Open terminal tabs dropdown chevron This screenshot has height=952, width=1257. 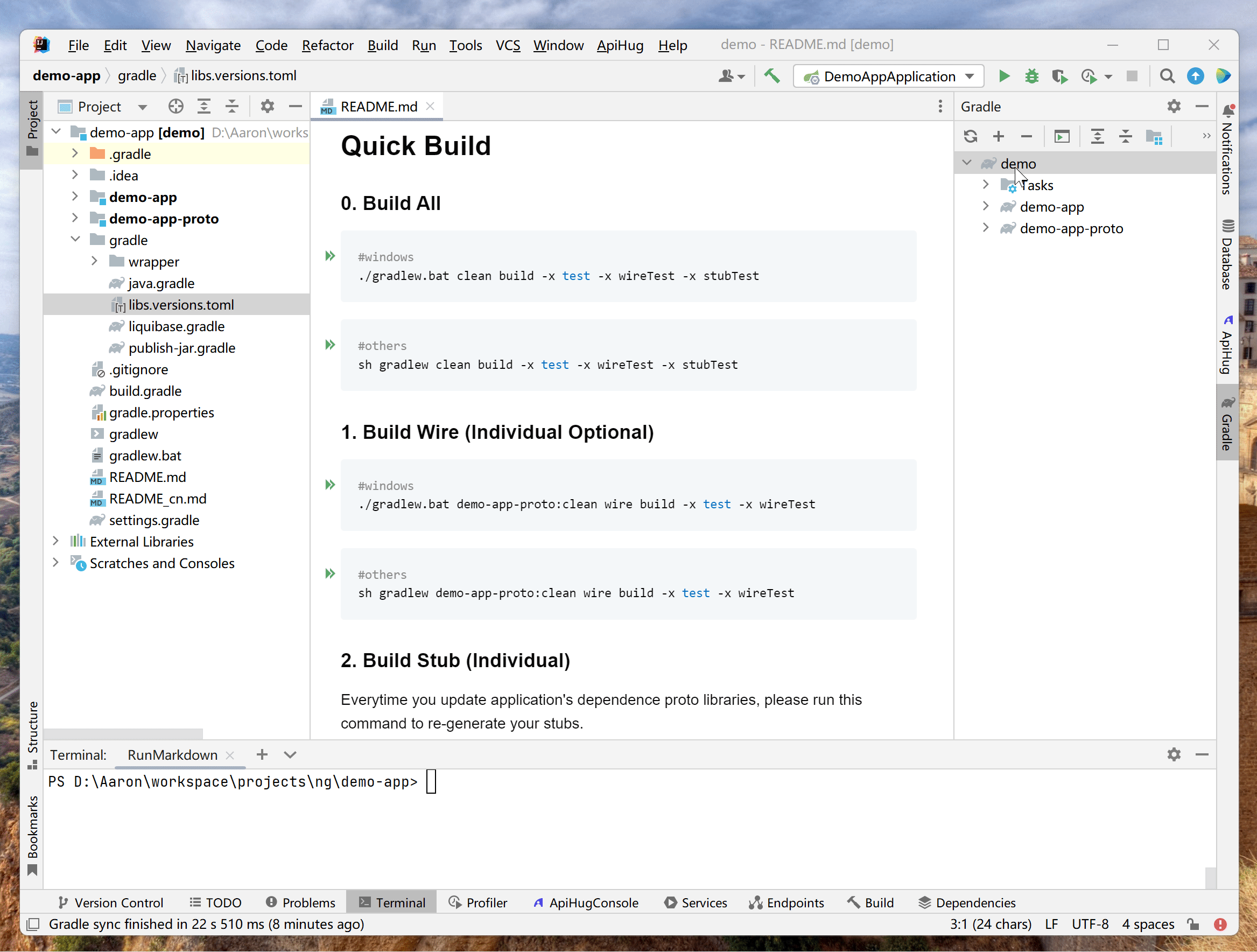(290, 754)
